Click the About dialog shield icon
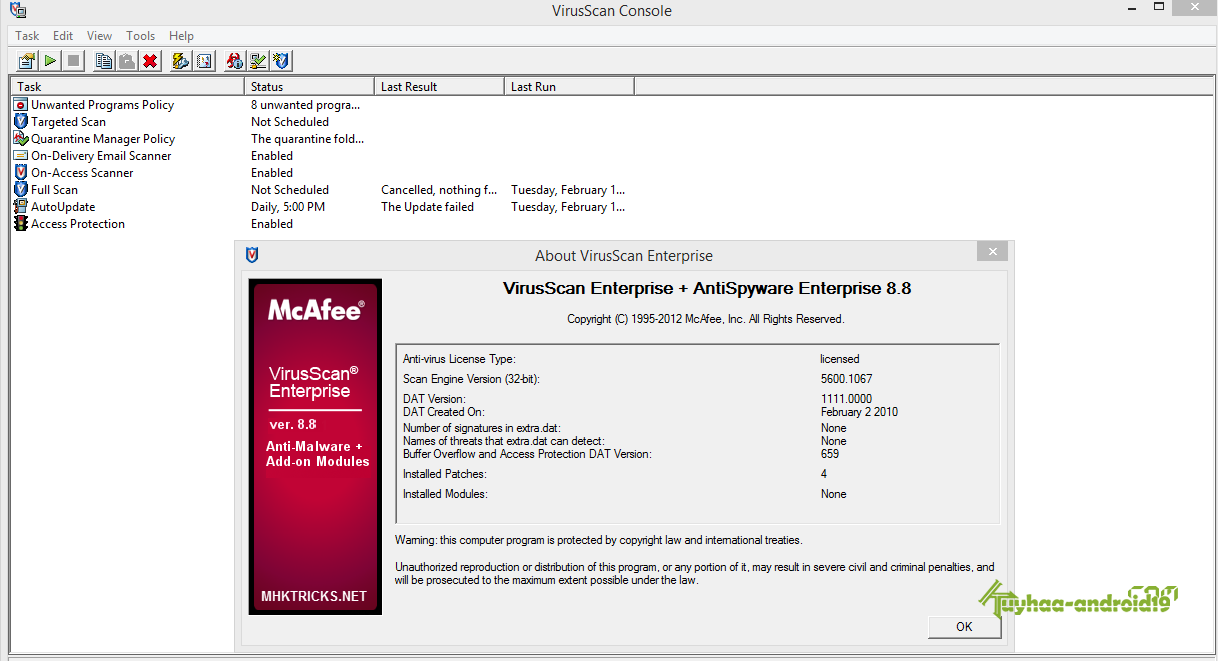This screenshot has width=1218, height=661. (x=252, y=255)
